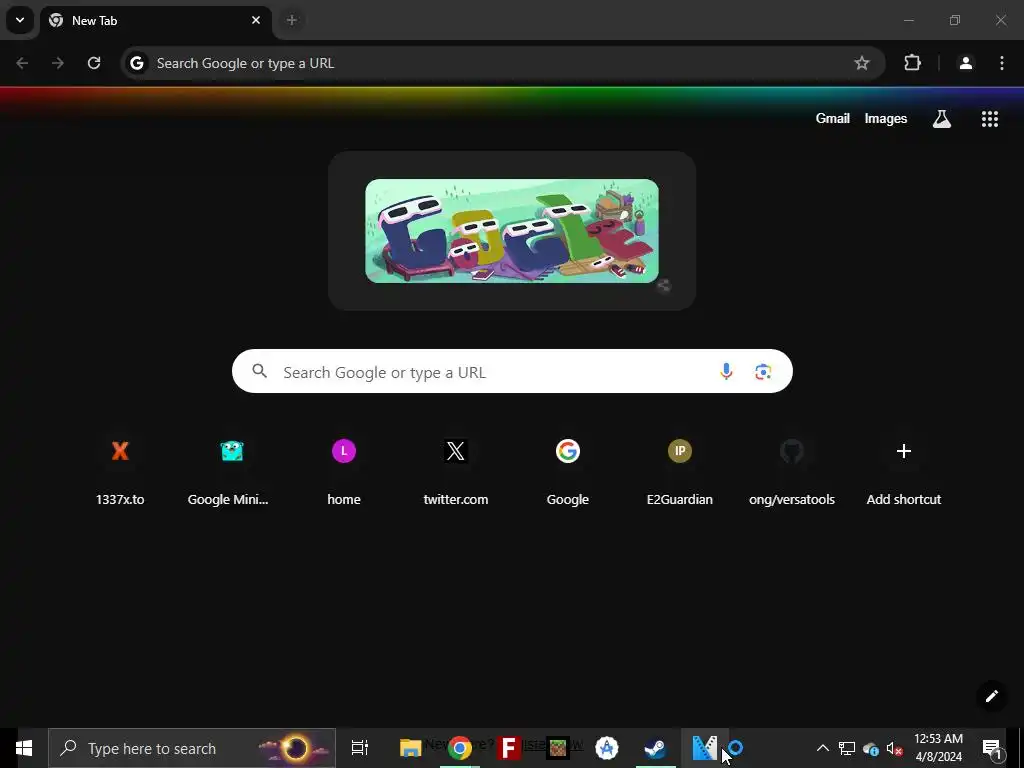Start voice search with microphone
The image size is (1024, 768).
click(726, 371)
